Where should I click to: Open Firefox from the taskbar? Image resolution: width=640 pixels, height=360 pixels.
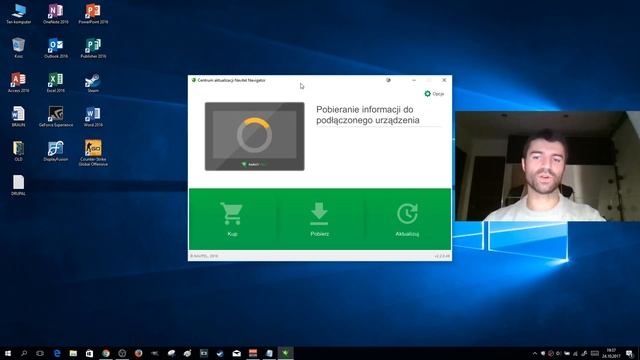click(x=138, y=353)
